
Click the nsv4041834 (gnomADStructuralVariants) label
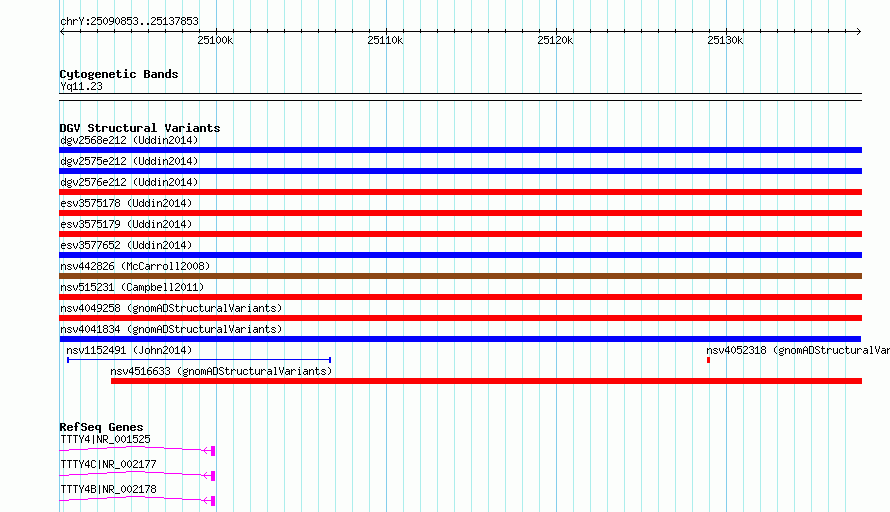(171, 329)
